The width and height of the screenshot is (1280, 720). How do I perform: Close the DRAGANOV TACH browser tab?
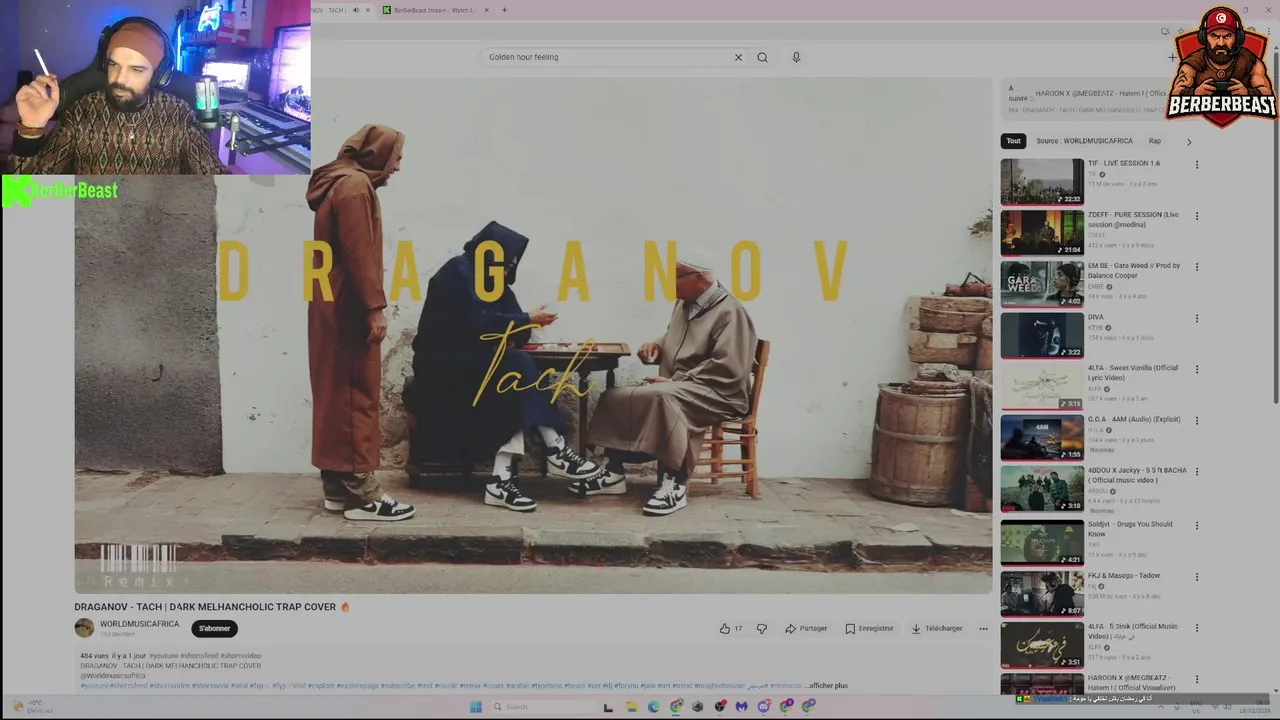(x=368, y=10)
